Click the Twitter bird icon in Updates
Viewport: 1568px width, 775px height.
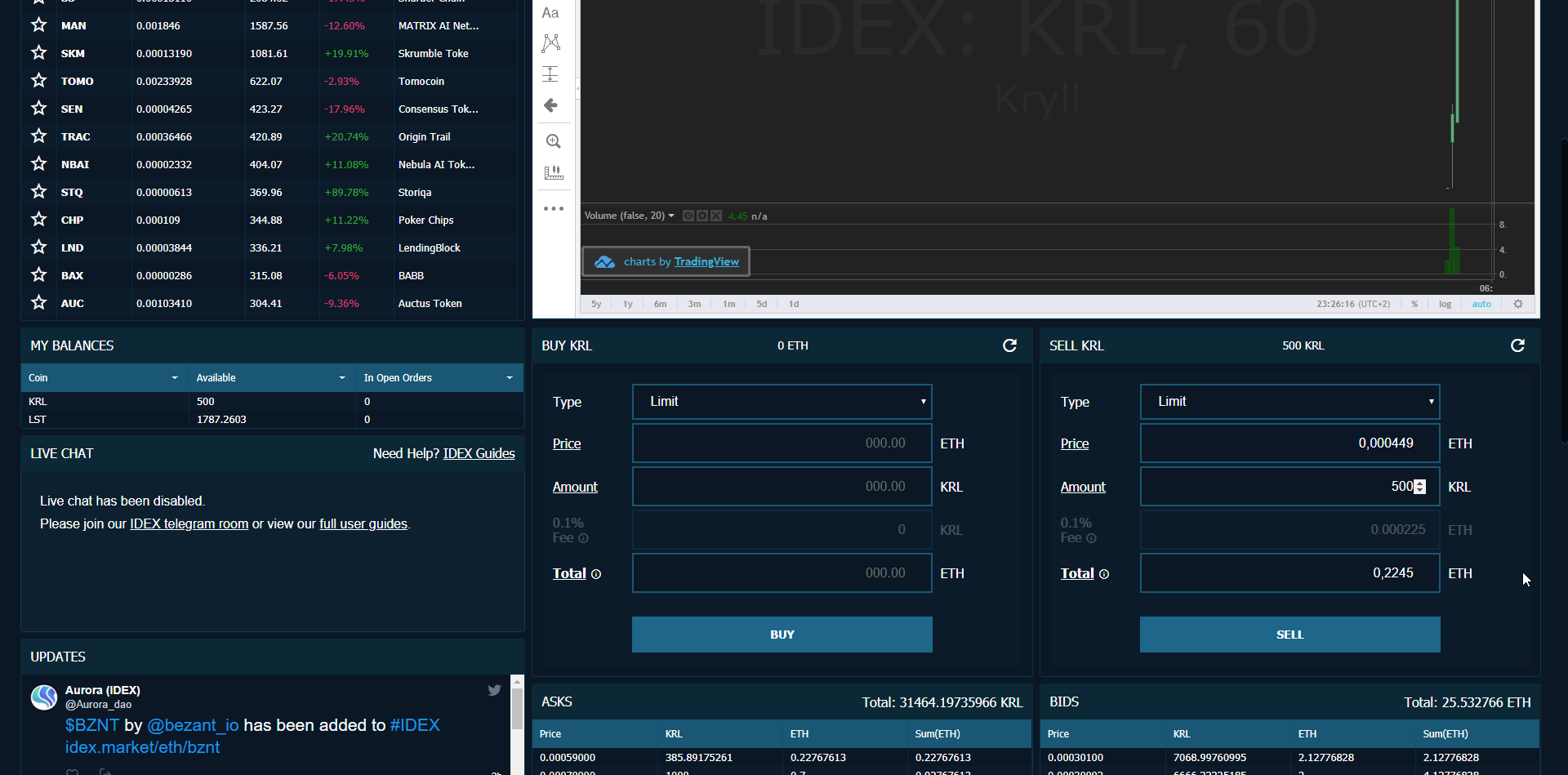(494, 690)
